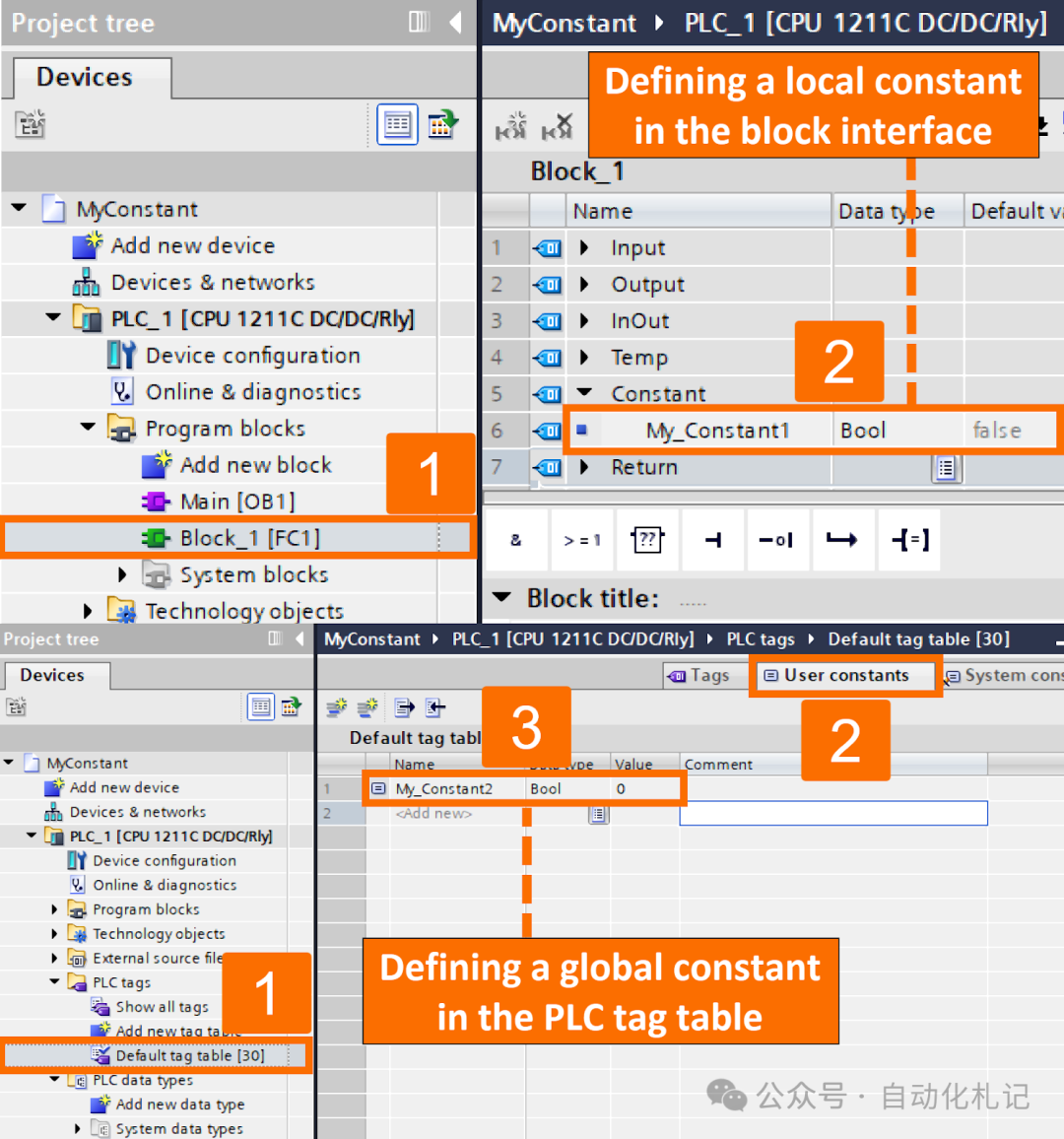Viewport: 1064px width, 1139px height.
Task: Expand the Temp interface section
Action: click(x=584, y=357)
